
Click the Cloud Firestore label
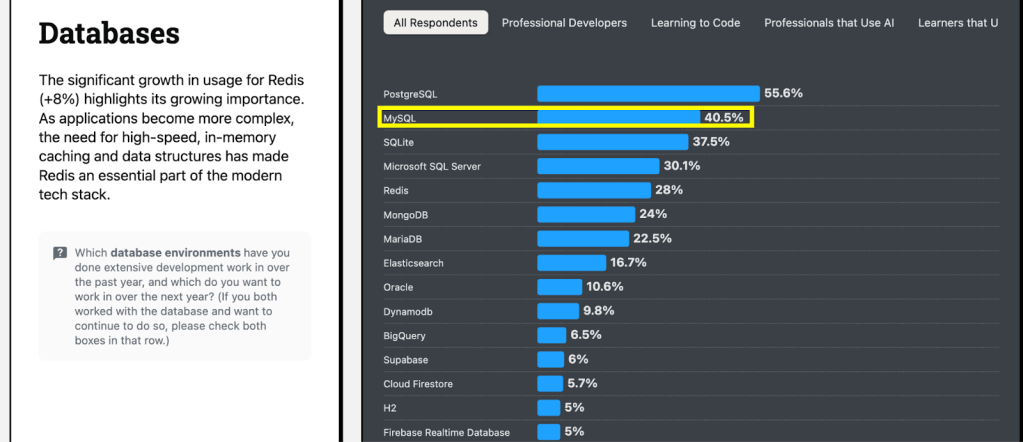pos(416,384)
